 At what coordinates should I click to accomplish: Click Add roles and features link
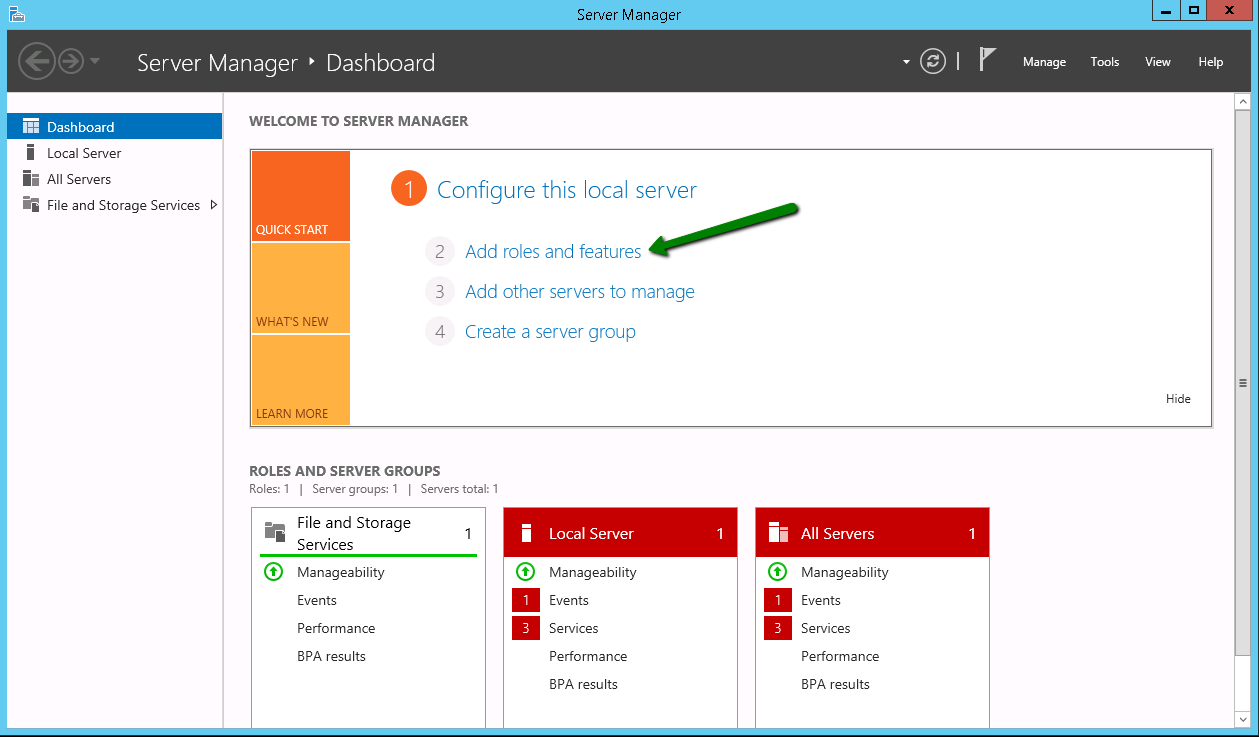tap(553, 252)
